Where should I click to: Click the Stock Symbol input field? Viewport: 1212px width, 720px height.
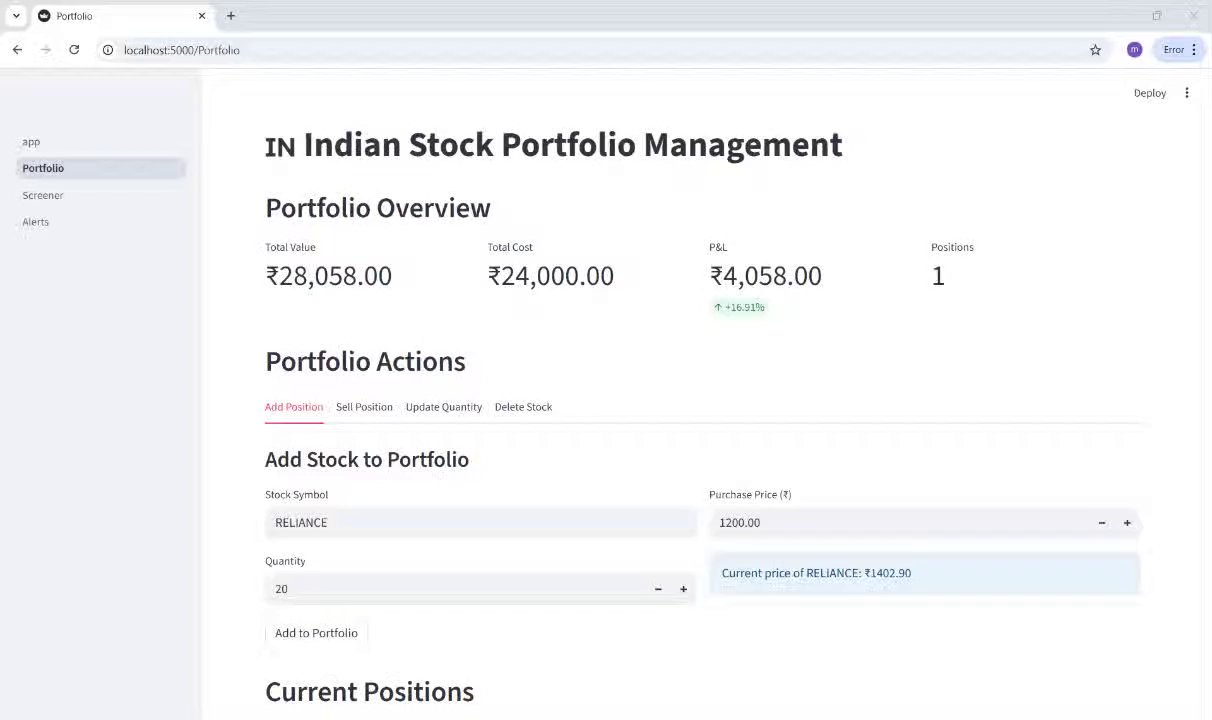480,523
